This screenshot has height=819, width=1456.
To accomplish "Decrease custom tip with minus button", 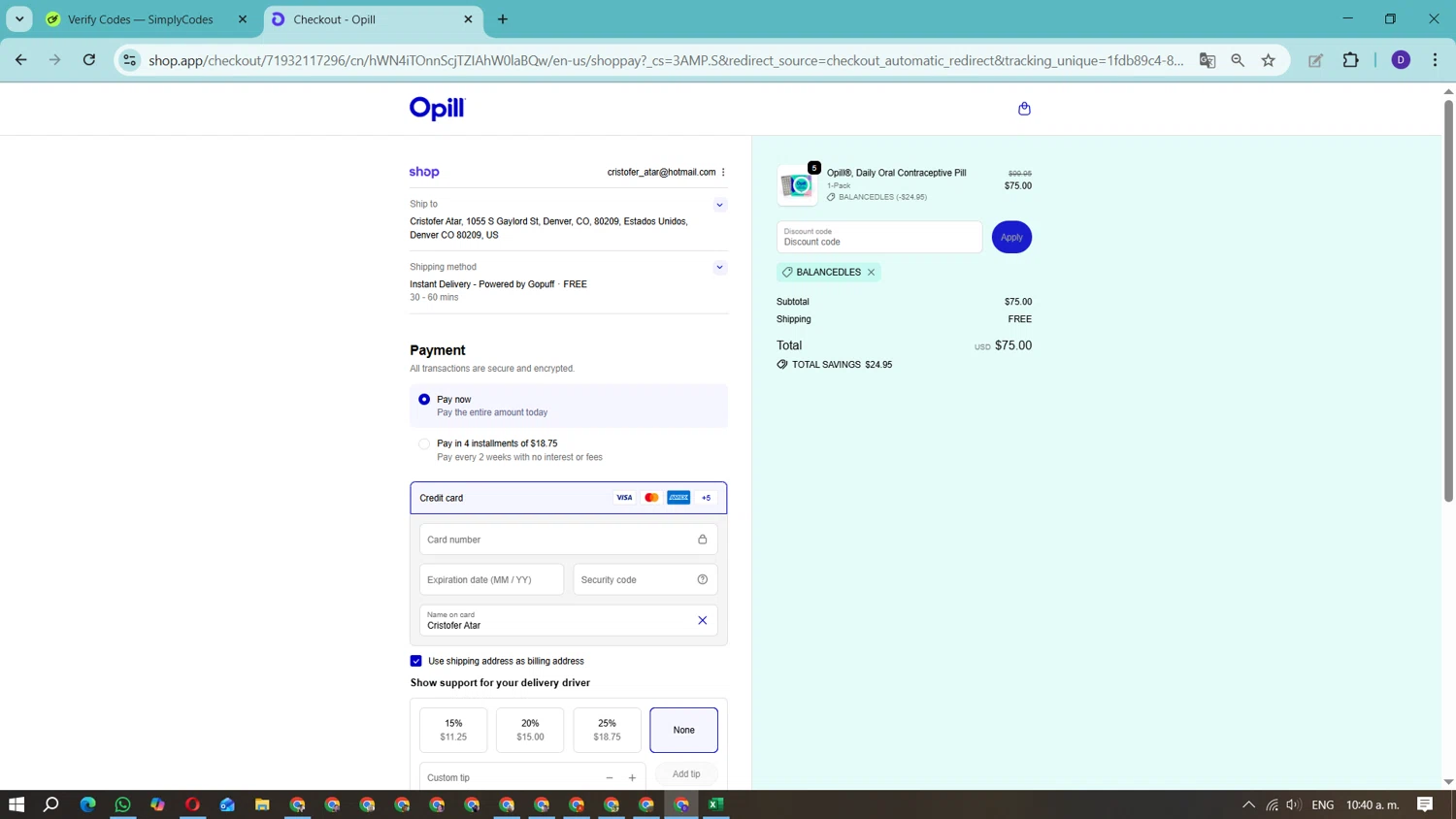I will coord(610,777).
